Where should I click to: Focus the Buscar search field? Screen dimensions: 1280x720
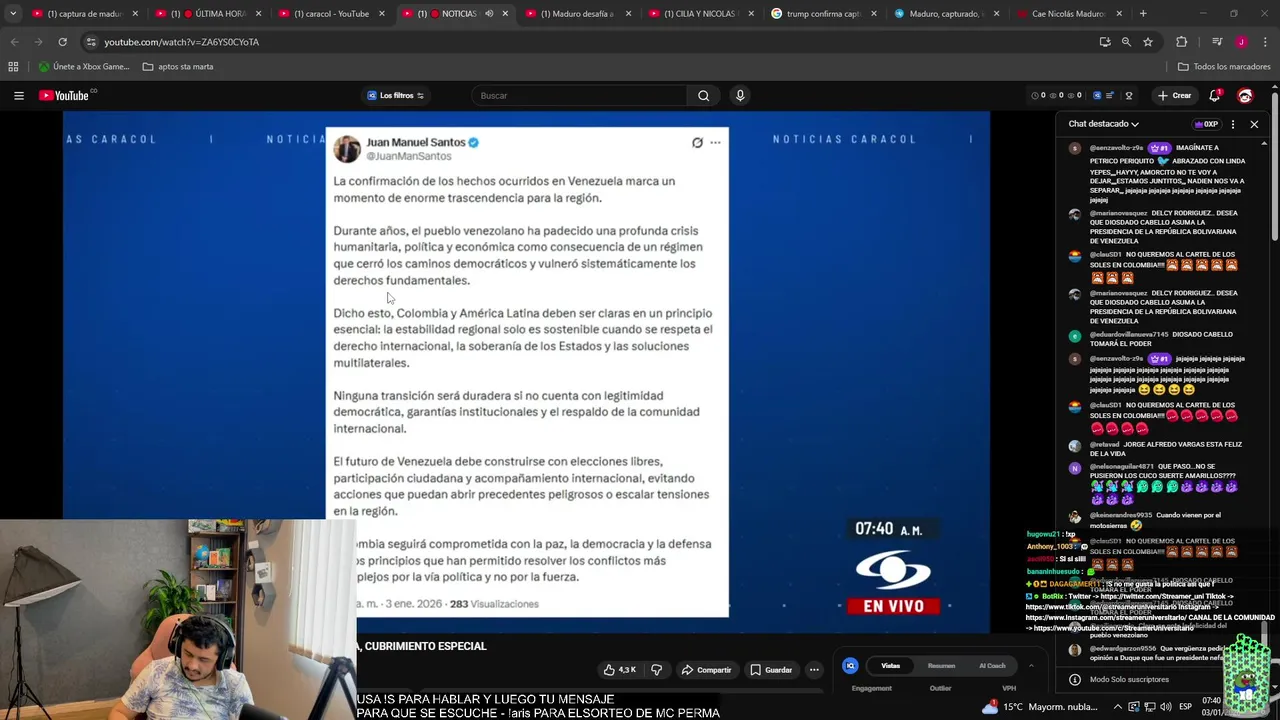point(580,96)
